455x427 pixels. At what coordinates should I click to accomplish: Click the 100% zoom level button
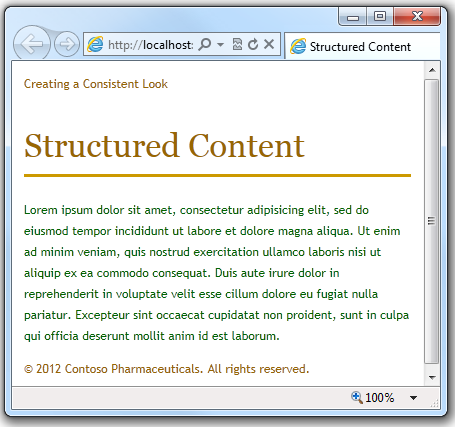379,398
